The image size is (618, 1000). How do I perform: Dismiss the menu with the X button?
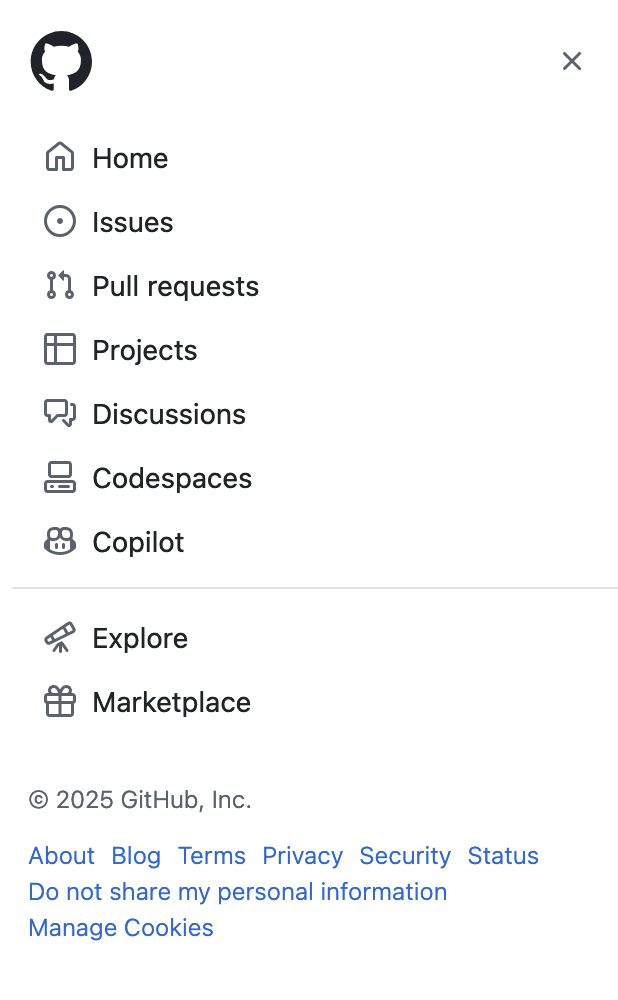[572, 61]
